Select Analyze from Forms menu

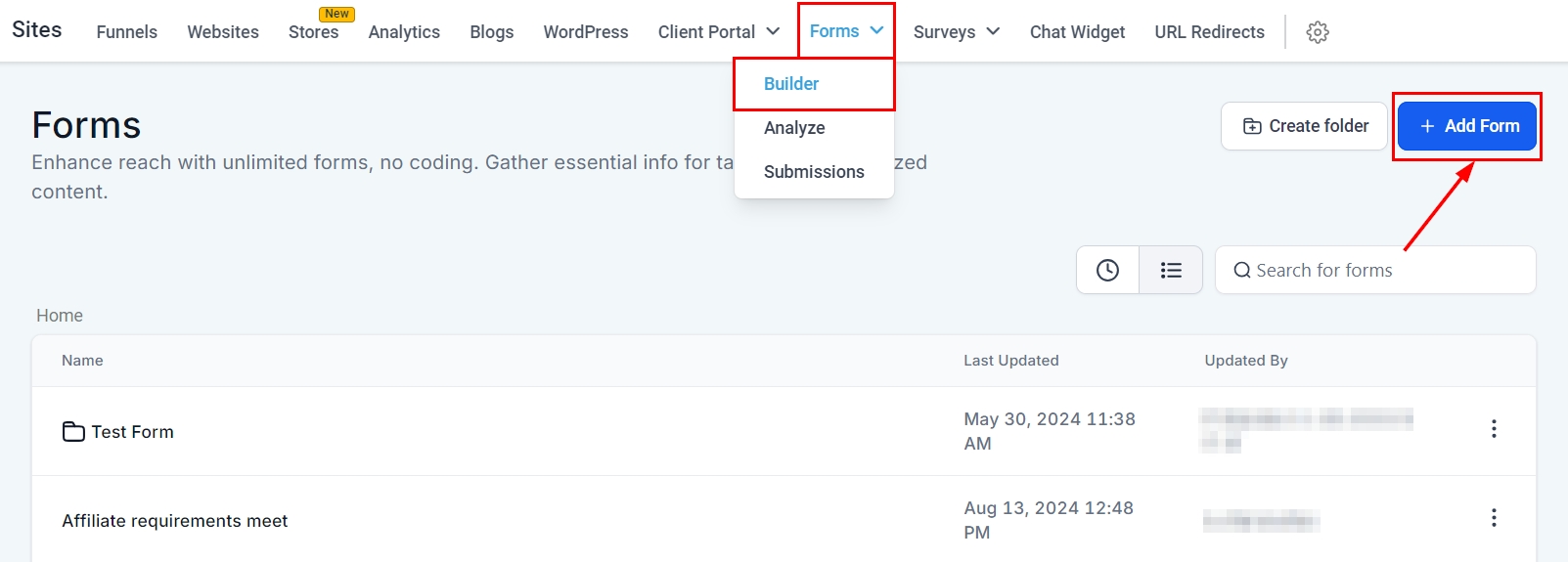point(794,128)
